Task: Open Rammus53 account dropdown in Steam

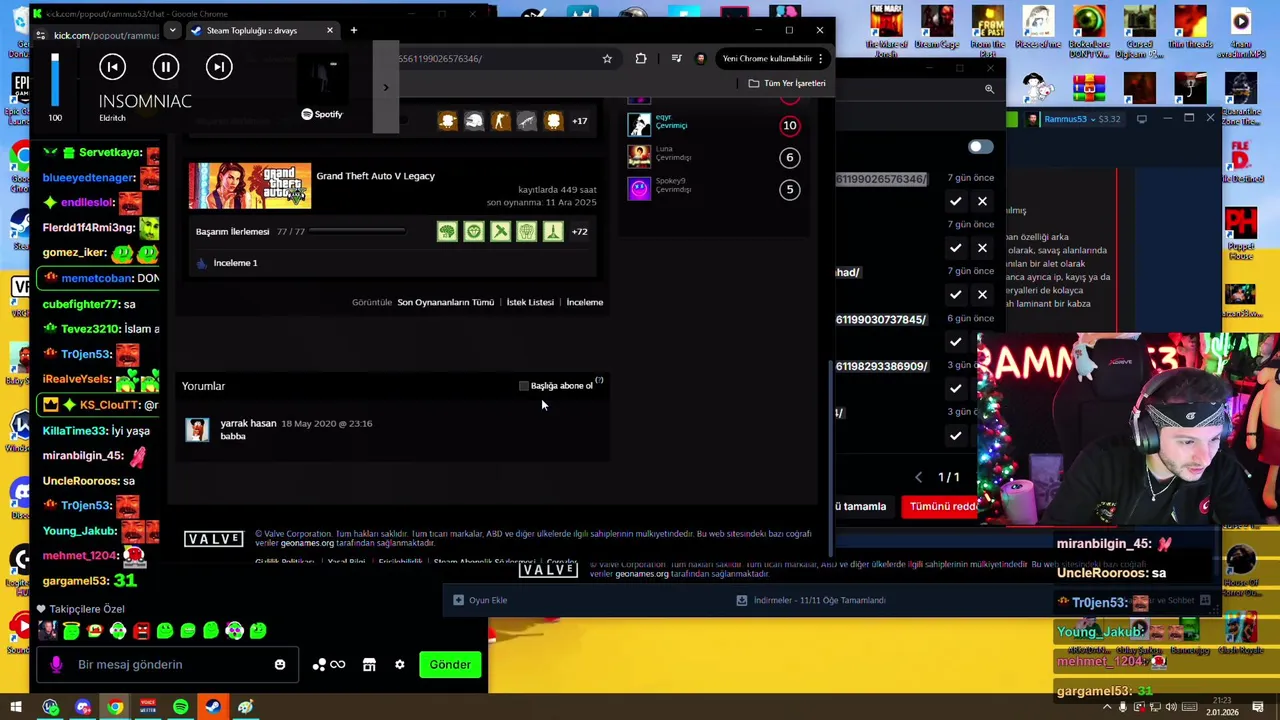Action: pos(1074,119)
